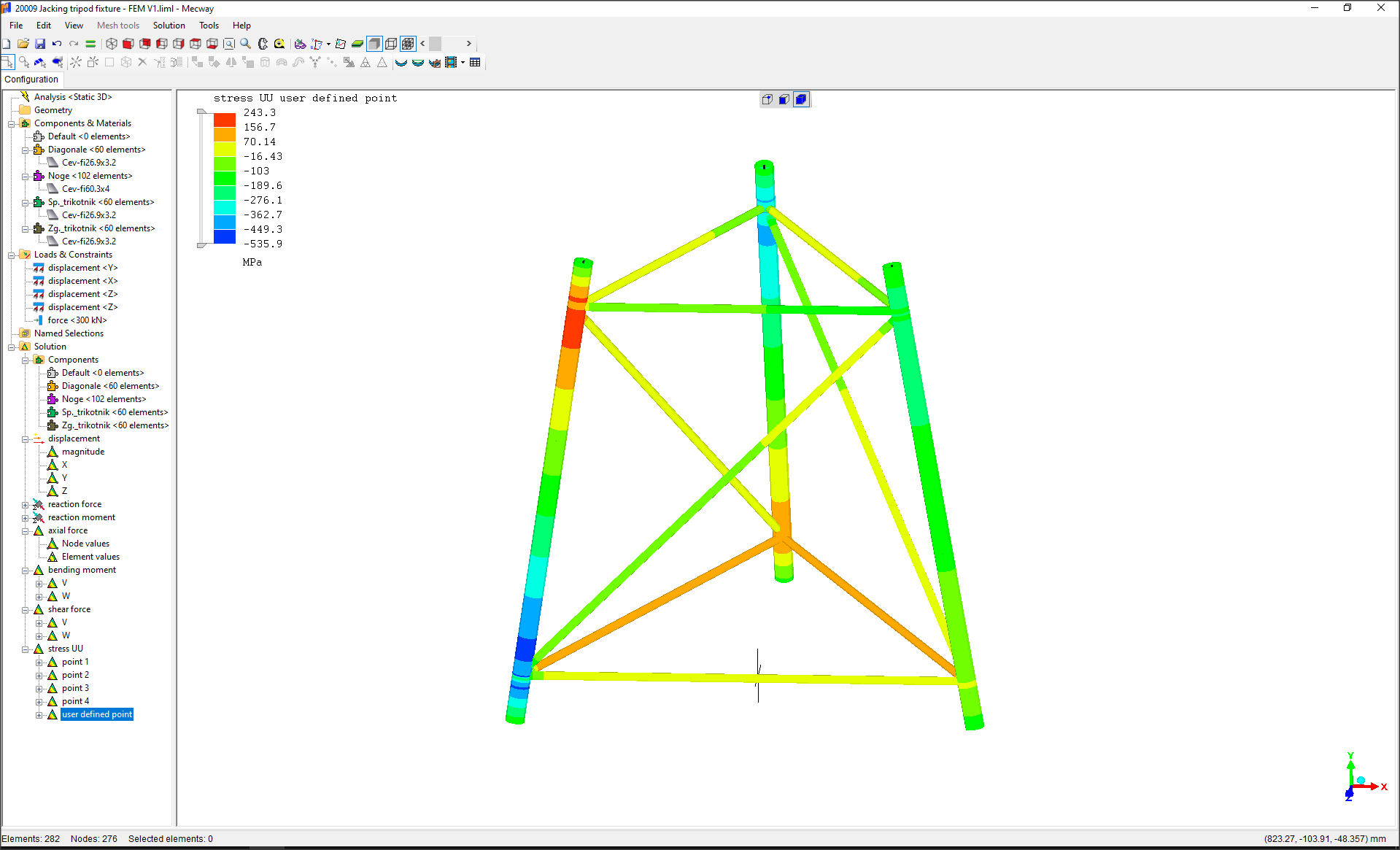Click the tape measure icon
1400x850 pixels.
coord(279,44)
